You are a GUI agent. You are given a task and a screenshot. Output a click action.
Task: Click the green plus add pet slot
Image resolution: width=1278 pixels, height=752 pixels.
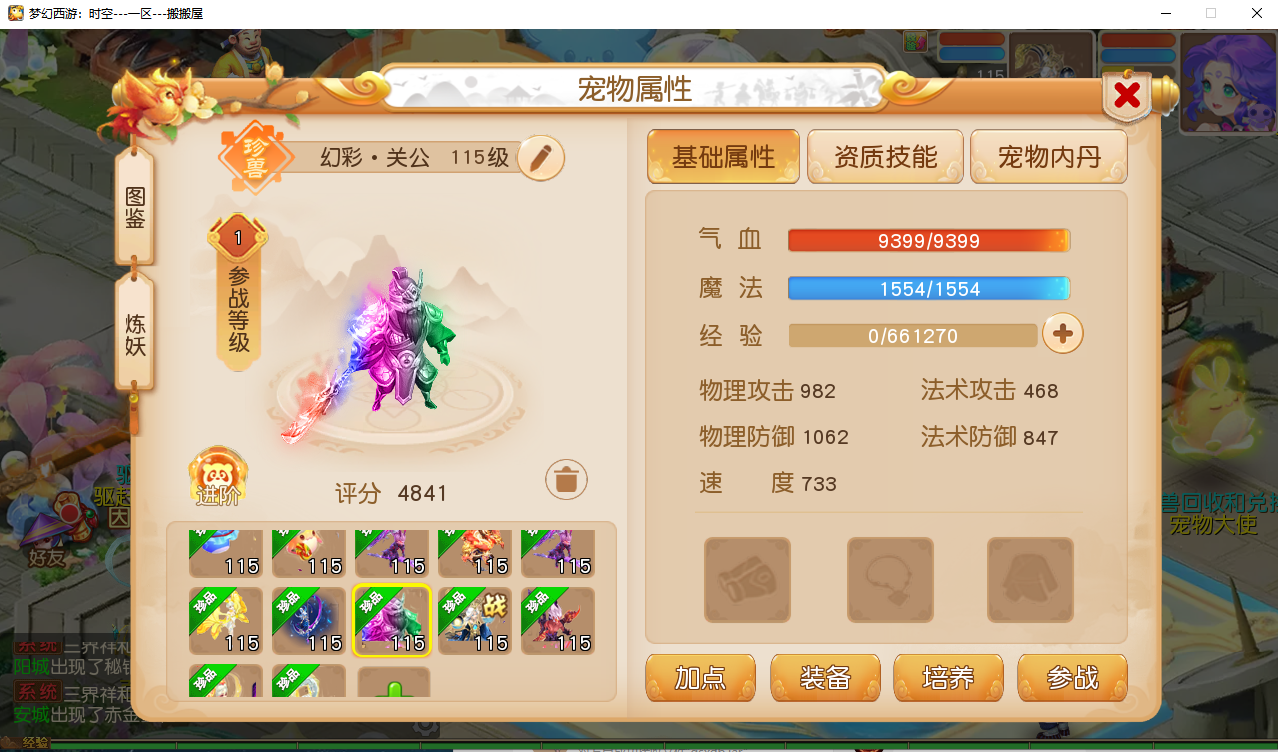394,683
